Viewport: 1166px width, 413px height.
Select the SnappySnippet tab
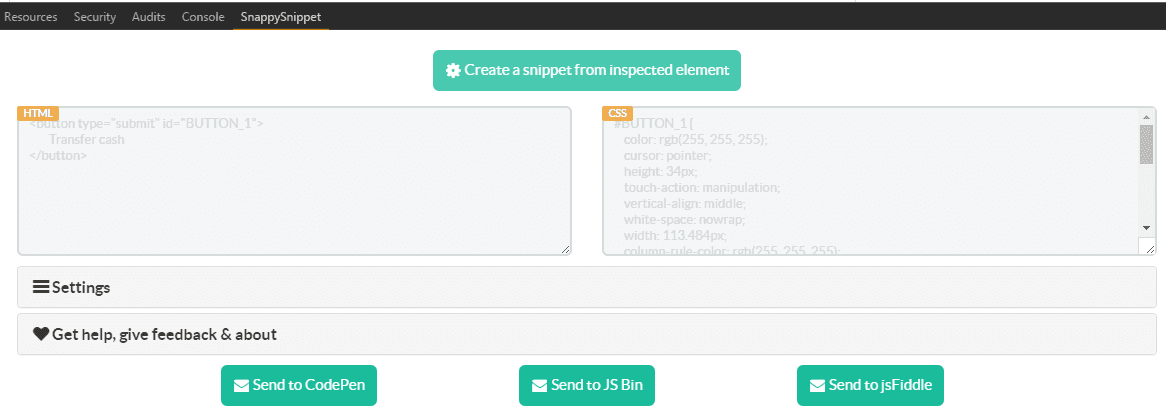[x=281, y=17]
